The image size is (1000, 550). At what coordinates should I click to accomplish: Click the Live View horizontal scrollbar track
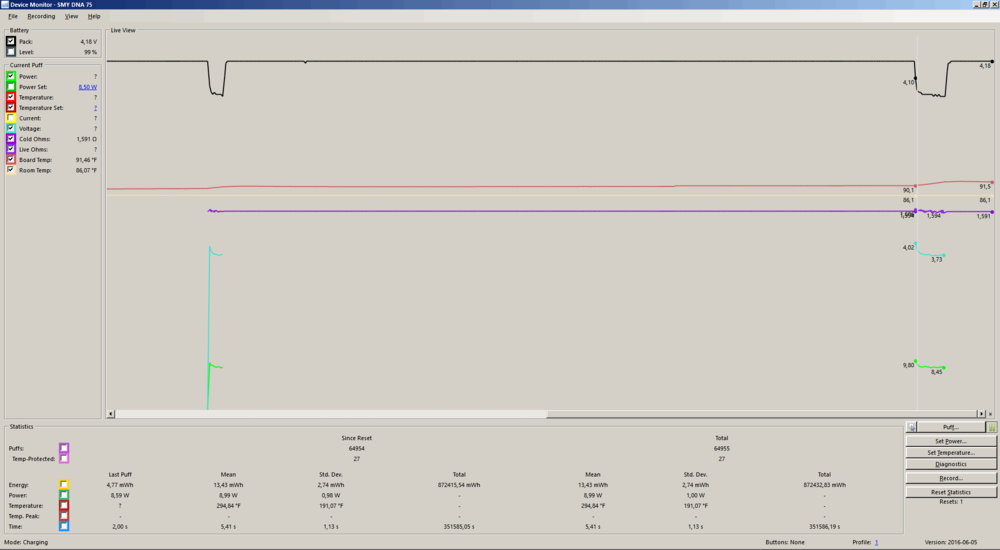pos(700,414)
